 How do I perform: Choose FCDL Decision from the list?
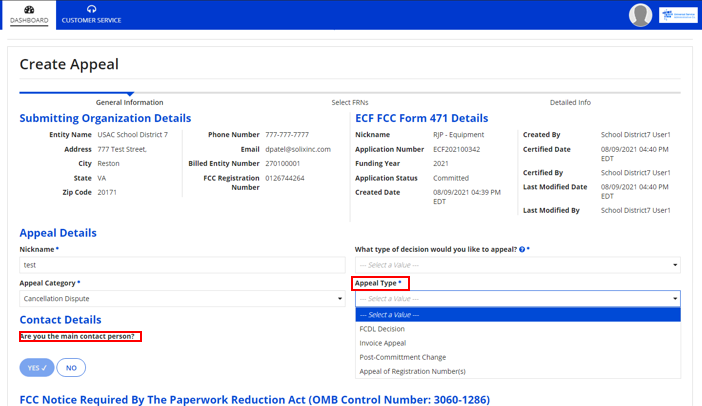pyautogui.click(x=382, y=328)
